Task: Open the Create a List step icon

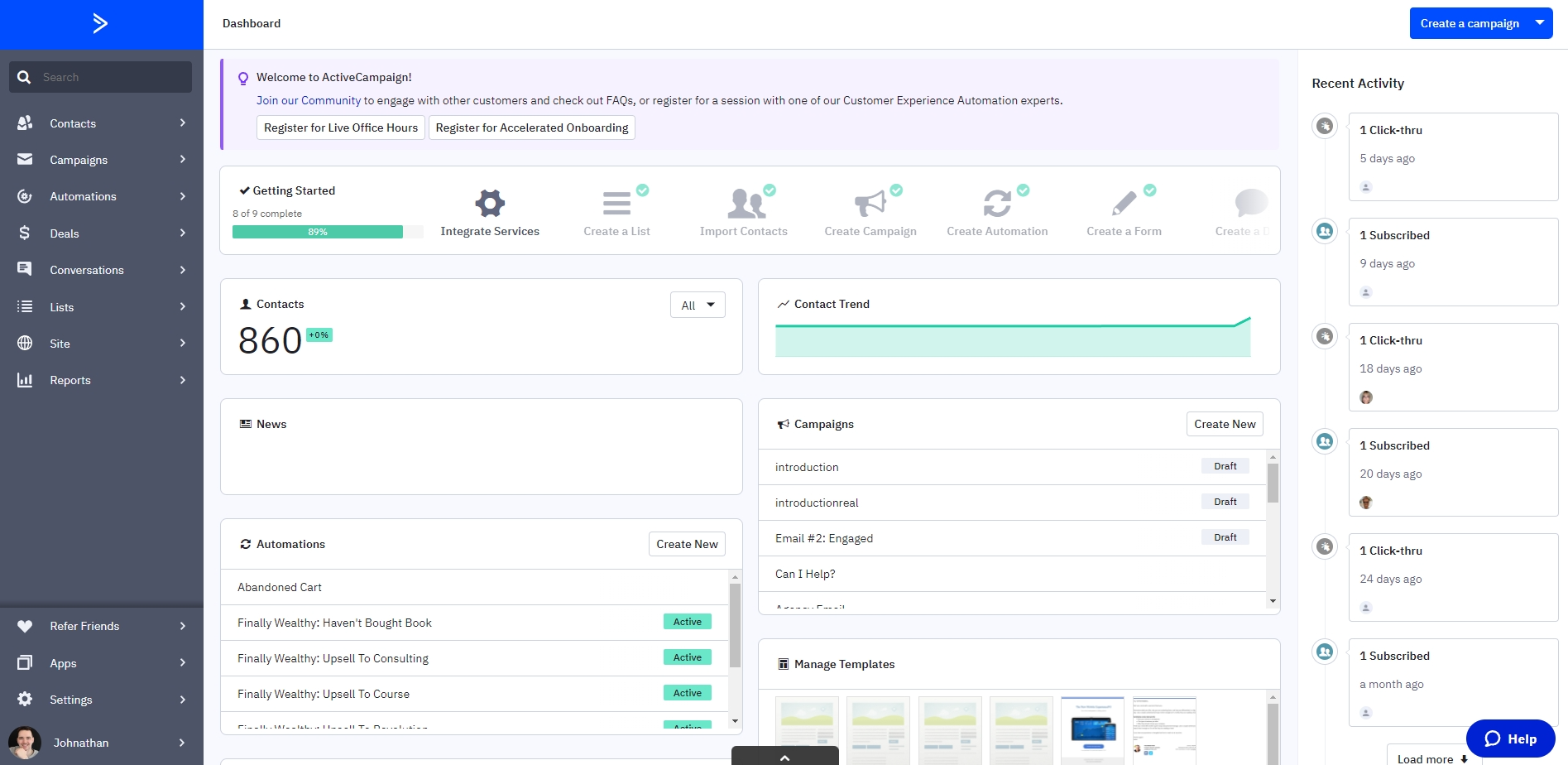Action: (616, 203)
